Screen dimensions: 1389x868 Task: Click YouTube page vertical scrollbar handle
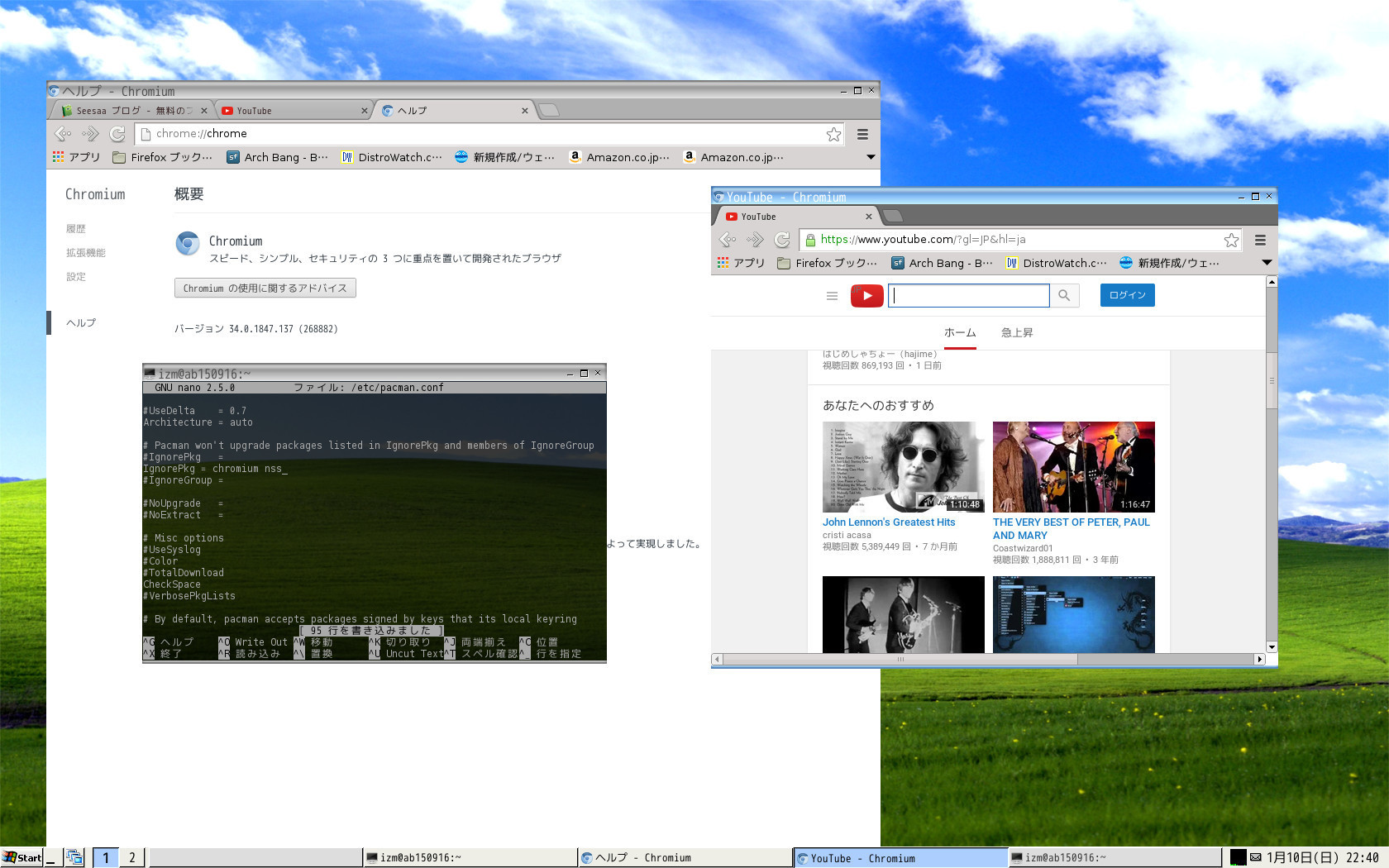[1272, 380]
